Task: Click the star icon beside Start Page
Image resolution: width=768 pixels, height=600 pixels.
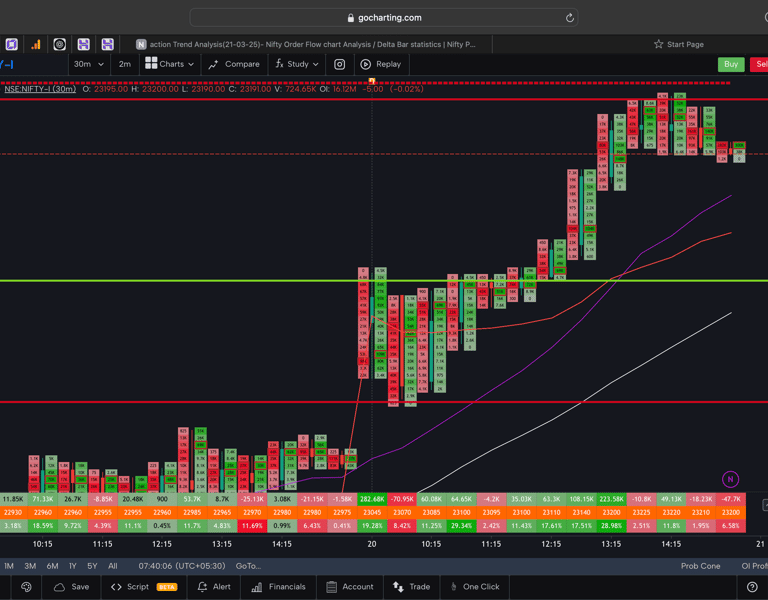Action: pyautogui.click(x=658, y=44)
